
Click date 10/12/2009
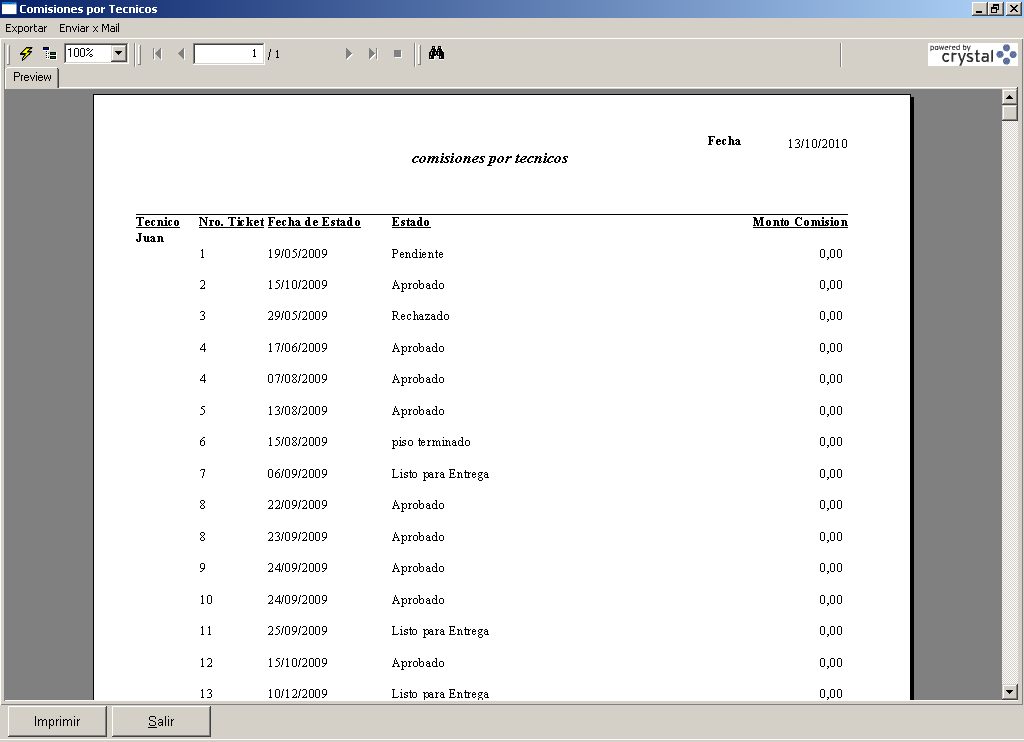tap(297, 694)
